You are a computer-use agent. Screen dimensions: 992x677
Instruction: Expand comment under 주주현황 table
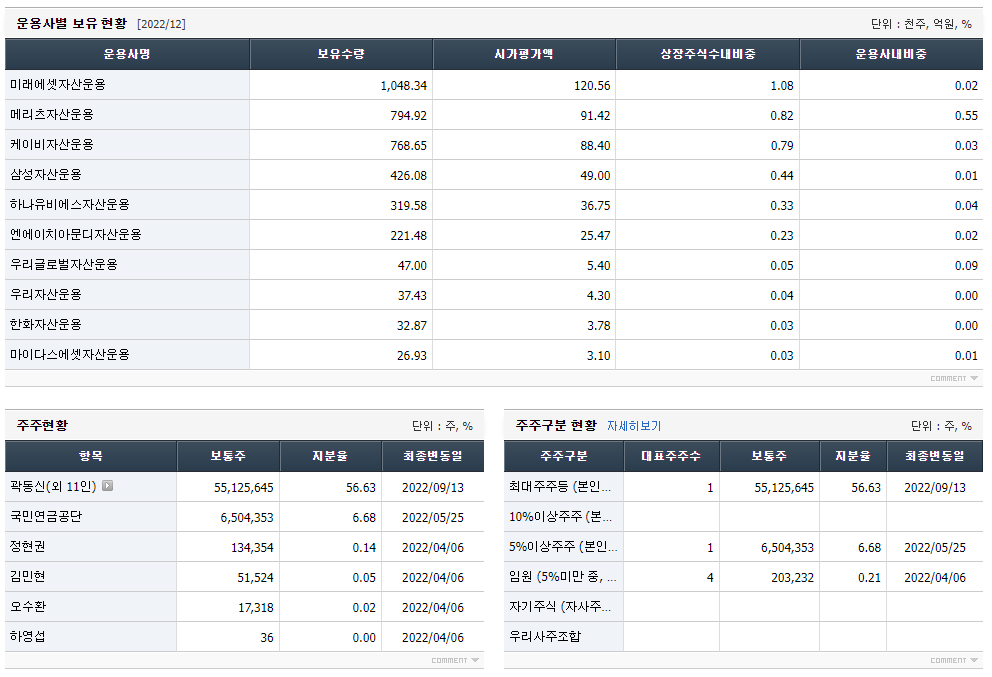[x=455, y=661]
